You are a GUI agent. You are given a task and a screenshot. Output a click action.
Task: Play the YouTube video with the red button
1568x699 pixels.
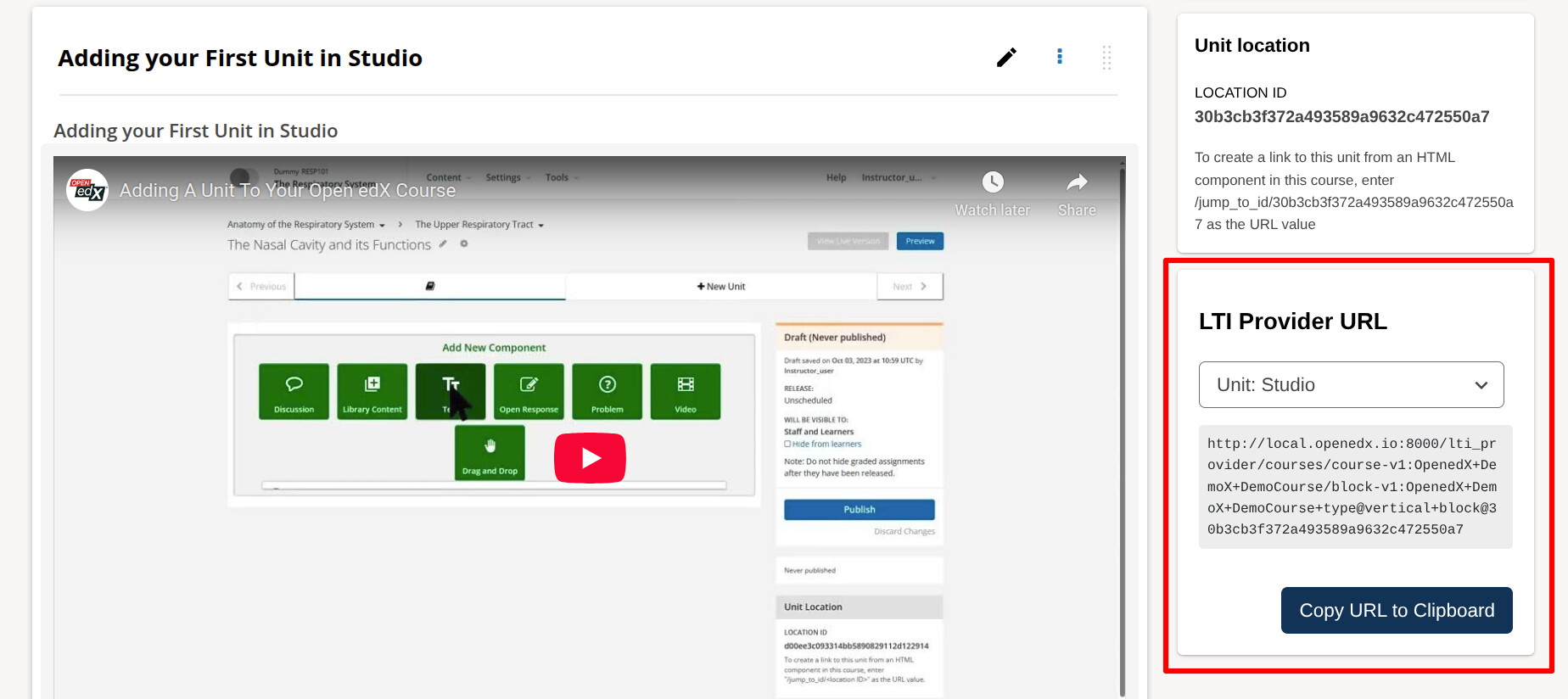coord(590,458)
